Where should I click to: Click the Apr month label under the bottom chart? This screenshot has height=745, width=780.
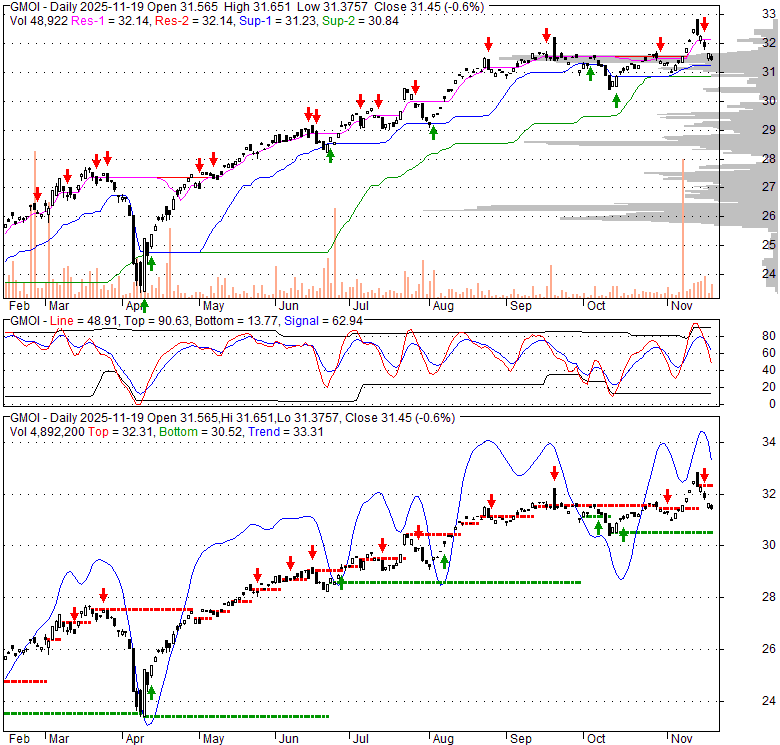tap(135, 739)
